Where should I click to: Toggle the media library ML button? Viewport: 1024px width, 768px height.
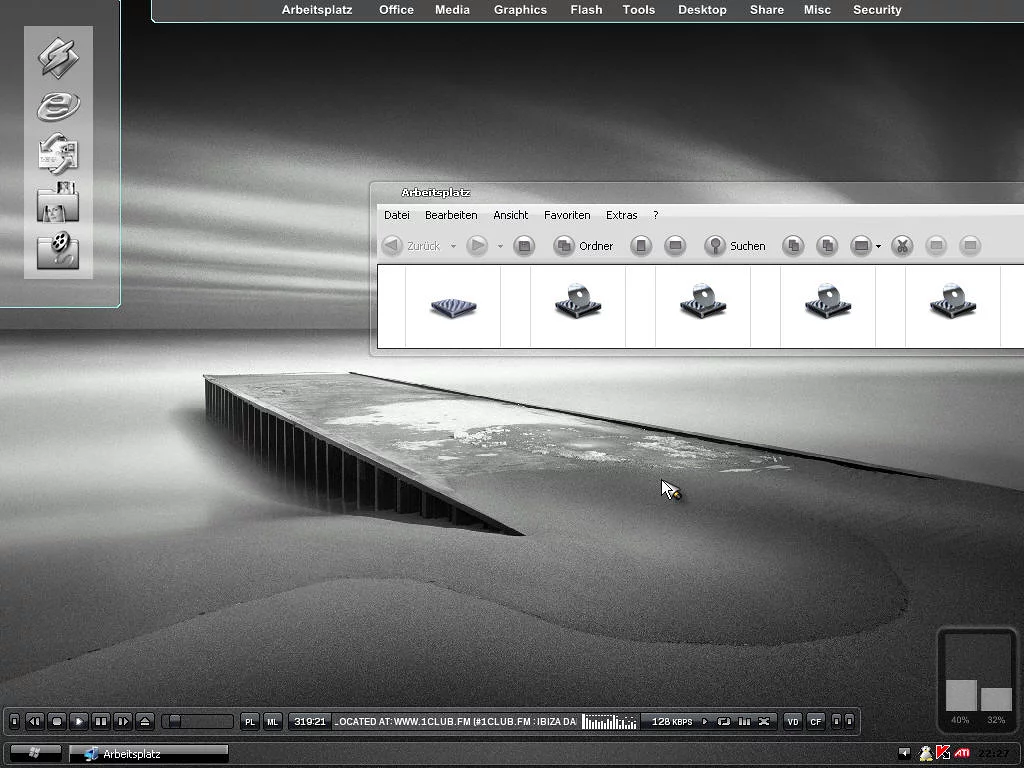(272, 721)
